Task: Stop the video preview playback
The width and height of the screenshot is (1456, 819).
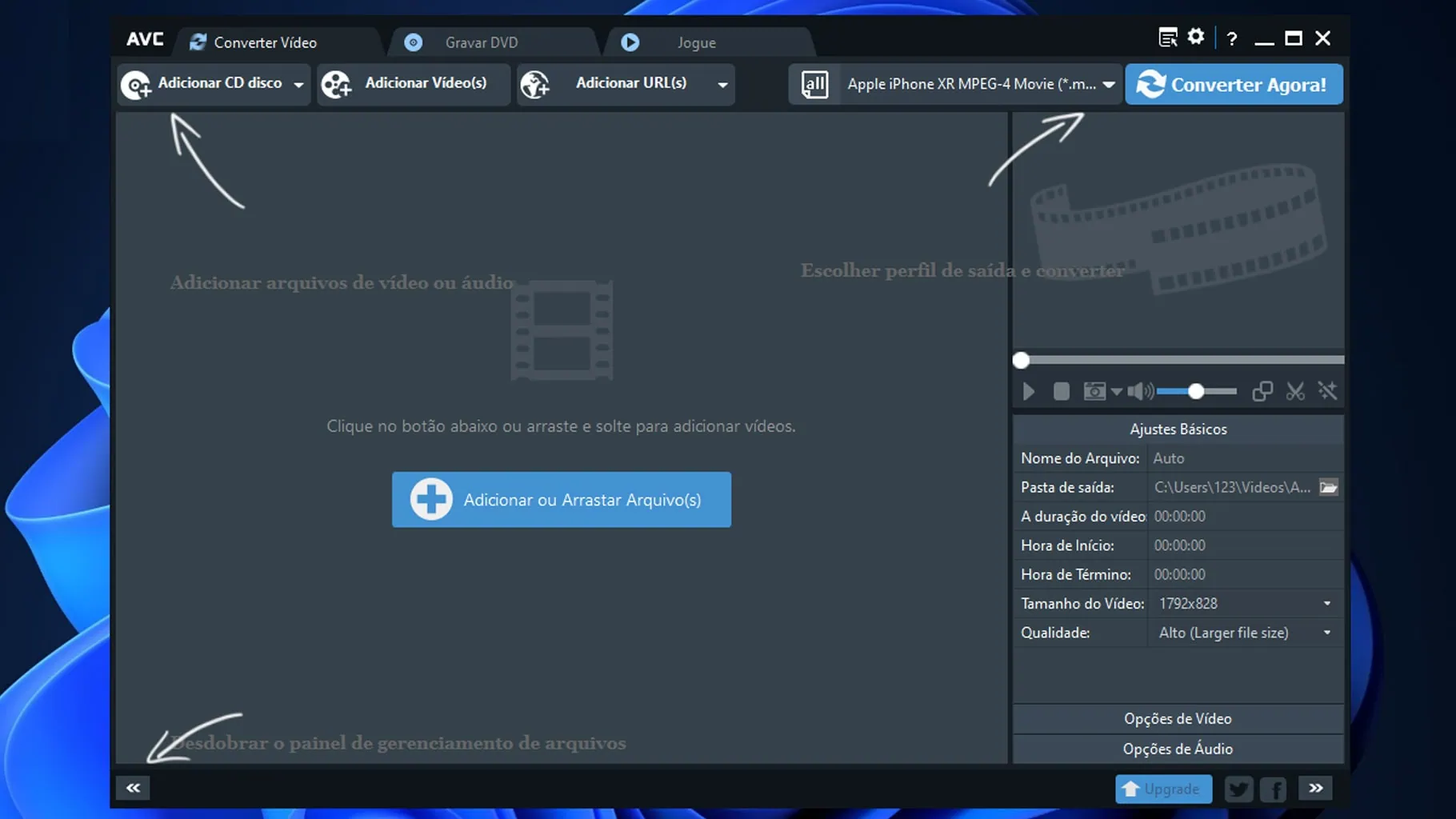Action: click(1061, 391)
